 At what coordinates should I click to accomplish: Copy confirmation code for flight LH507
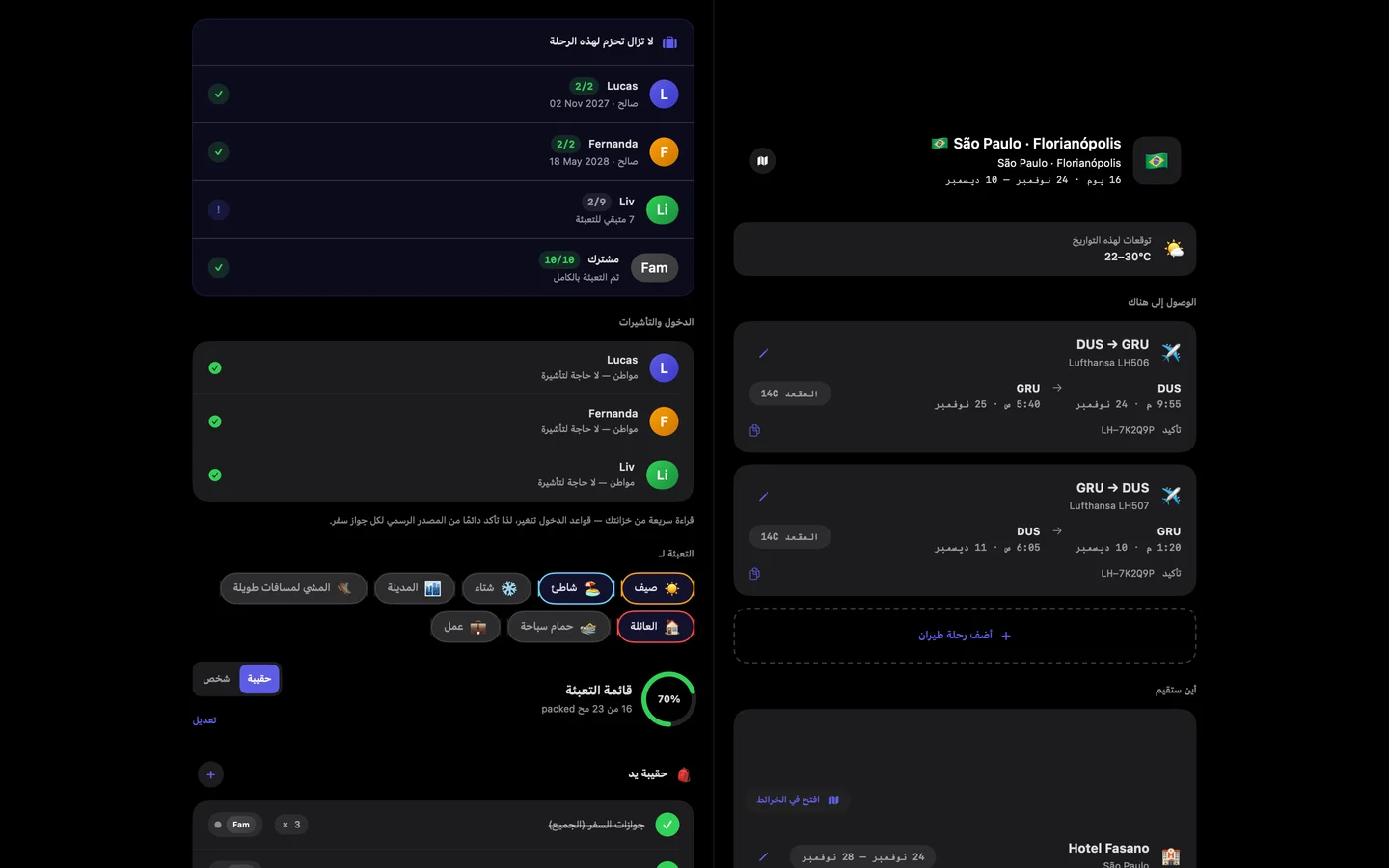click(755, 574)
